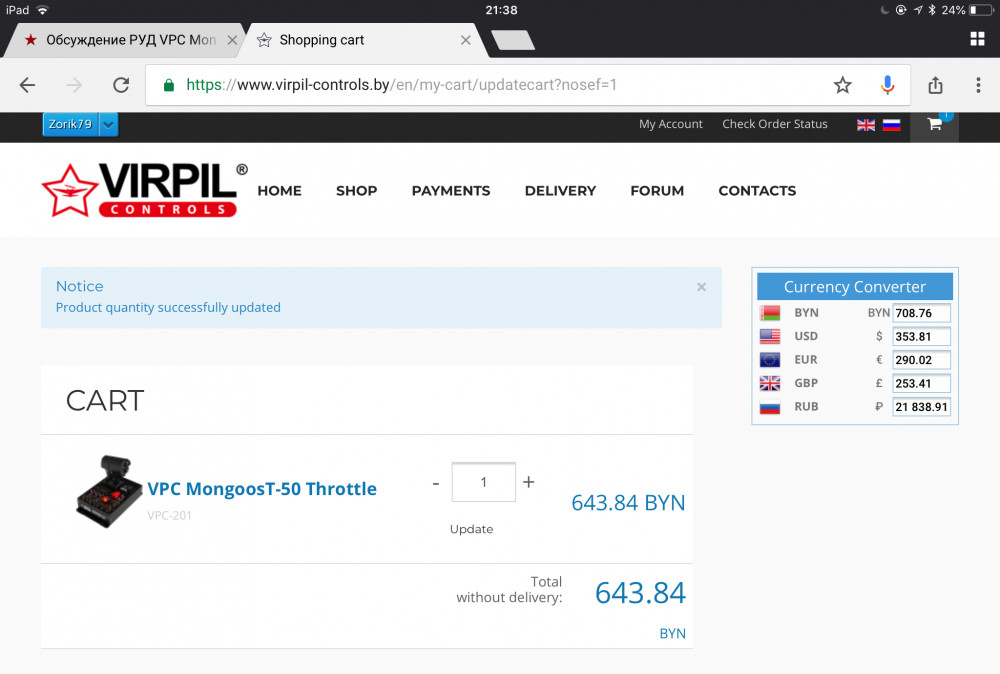Increase quantity with the plus button
1000x674 pixels.
click(529, 482)
